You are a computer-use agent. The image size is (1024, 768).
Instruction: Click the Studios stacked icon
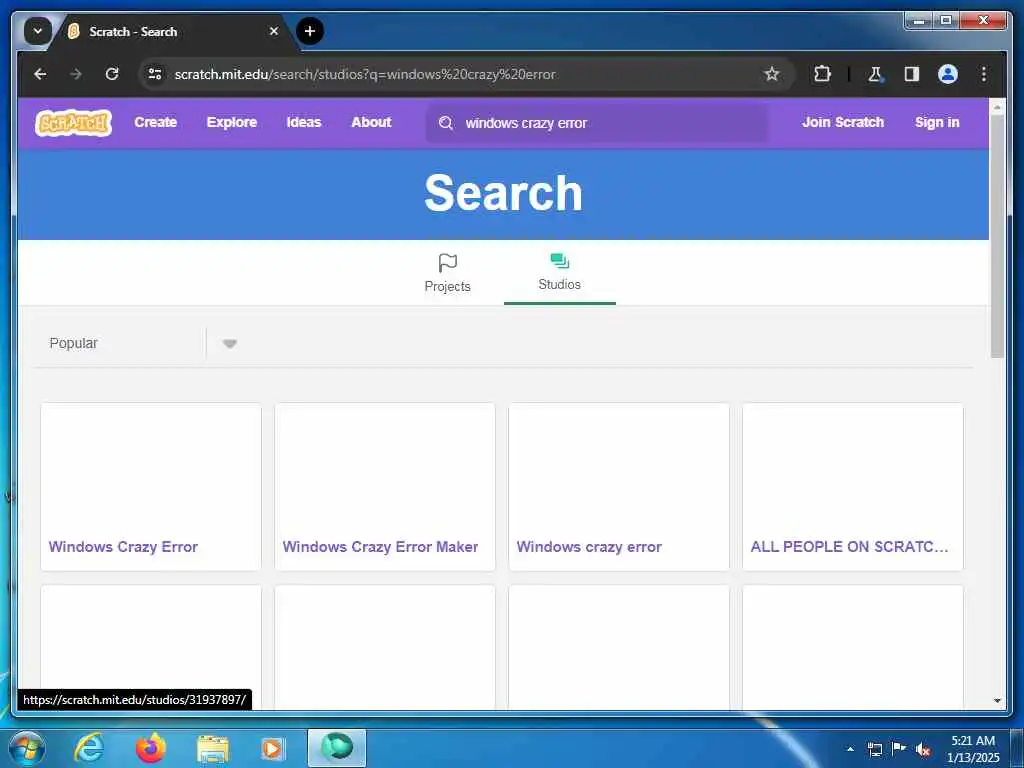pos(560,261)
